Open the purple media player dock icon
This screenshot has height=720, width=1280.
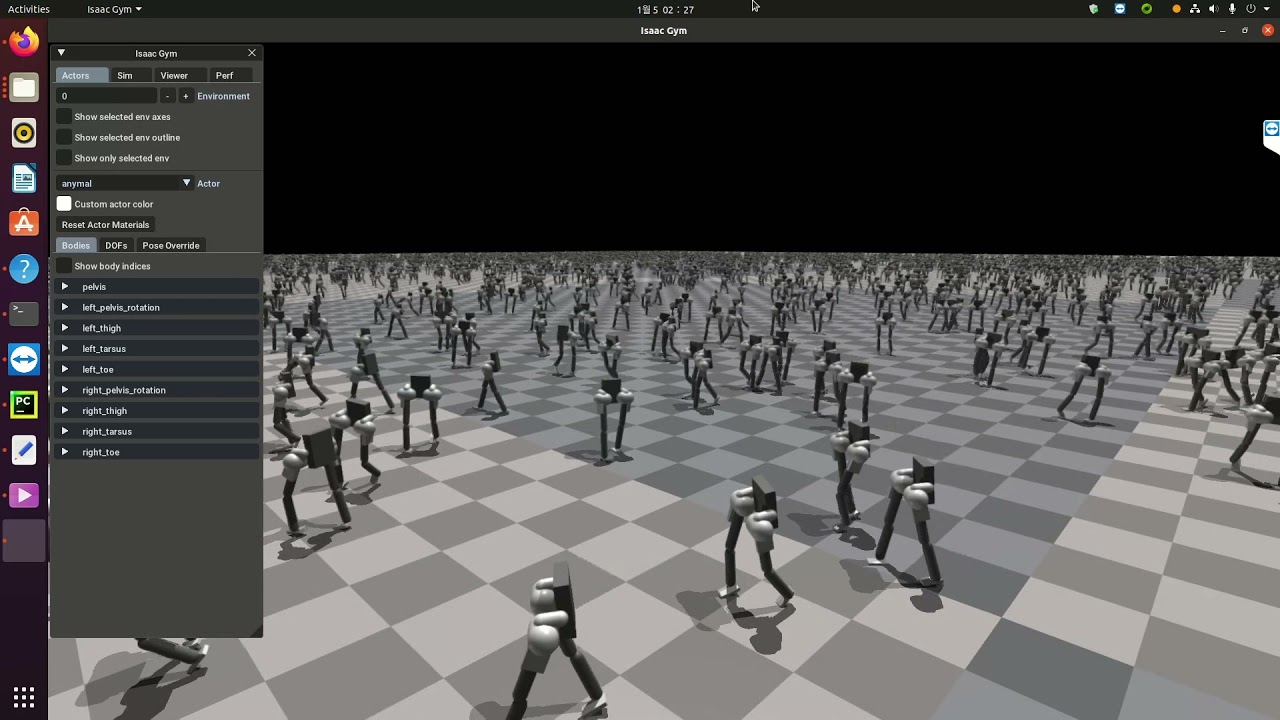click(24, 495)
